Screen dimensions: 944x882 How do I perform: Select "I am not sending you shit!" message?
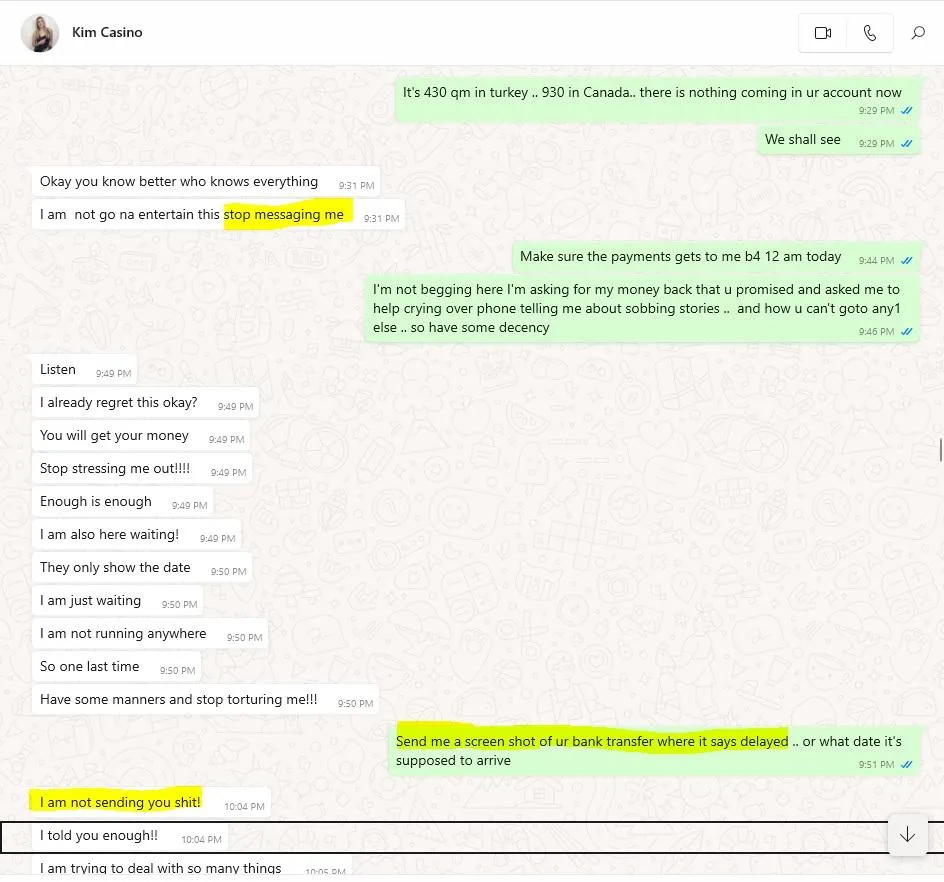click(151, 803)
